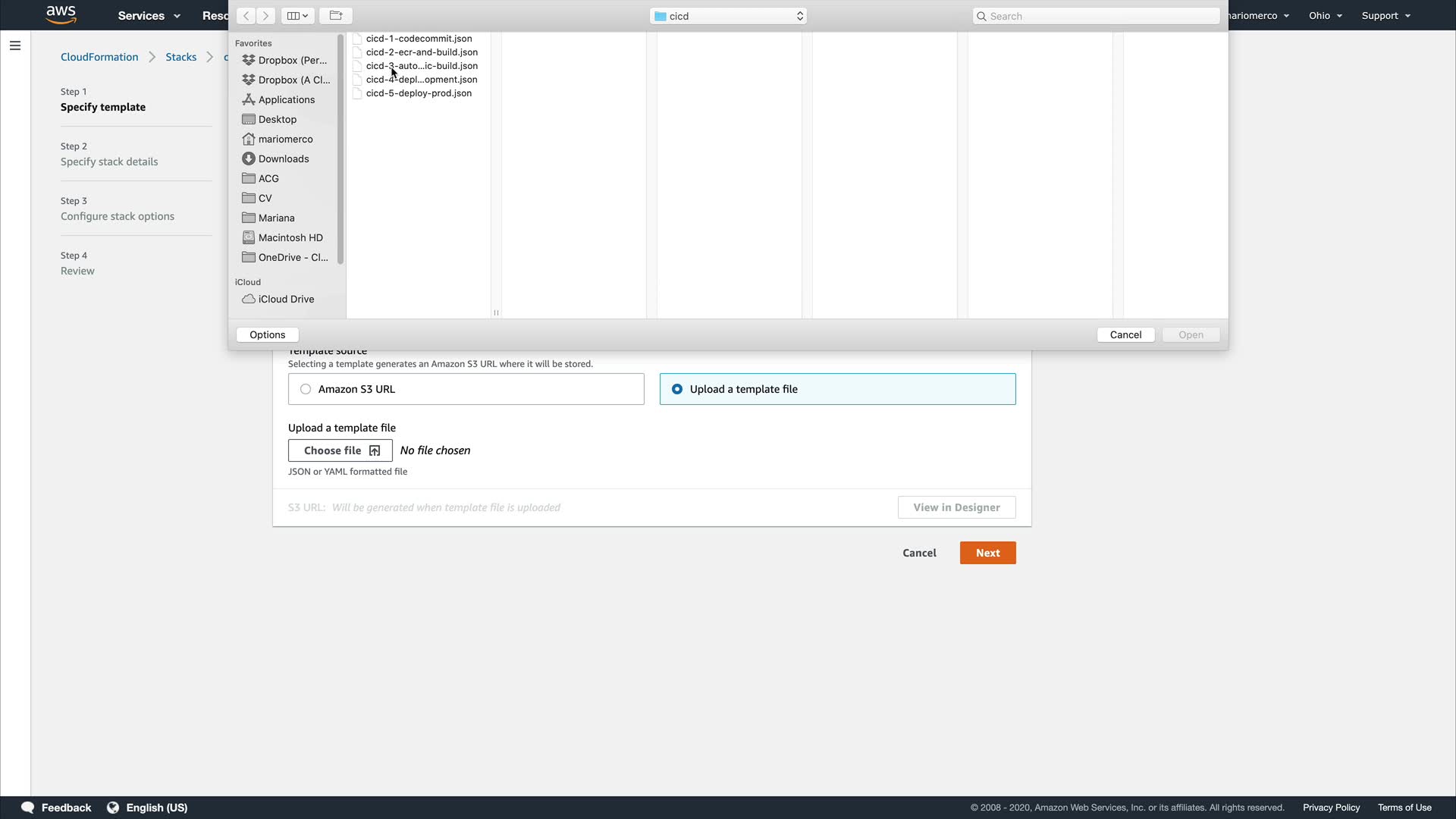Open Downloads folder in sidebar
1456x819 pixels.
tap(283, 158)
